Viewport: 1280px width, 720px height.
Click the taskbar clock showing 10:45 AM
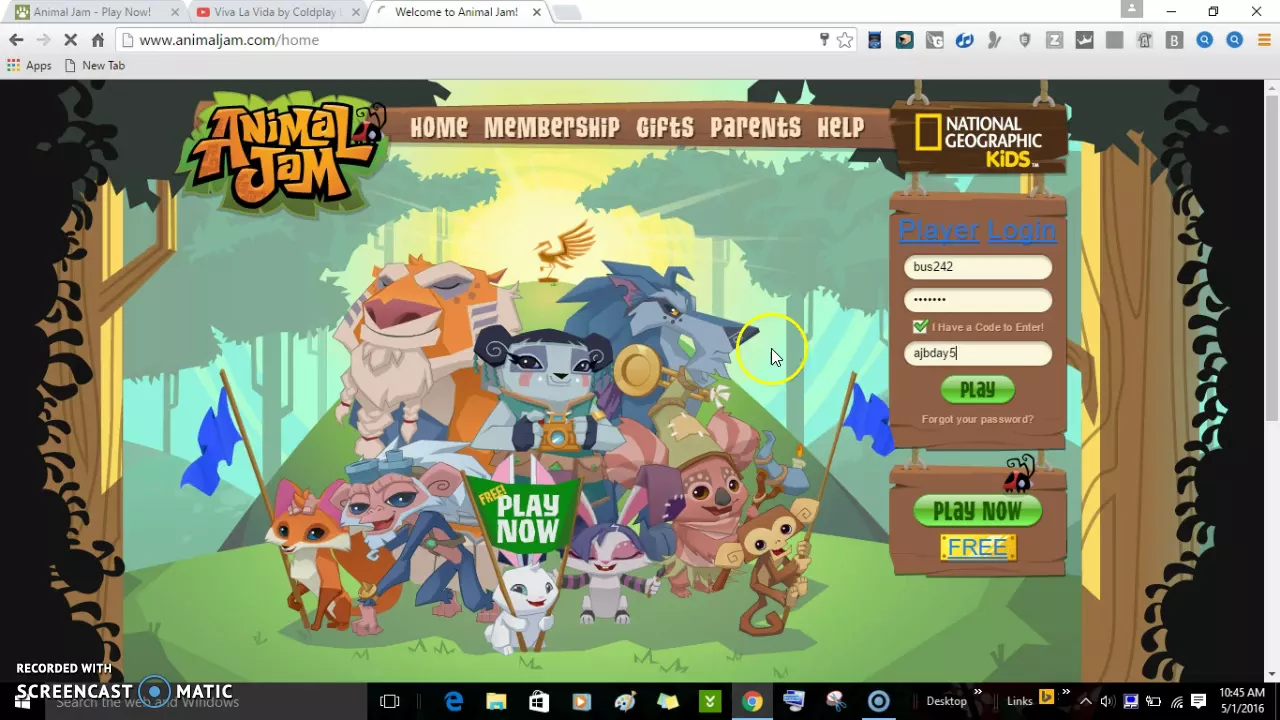[x=1242, y=701]
